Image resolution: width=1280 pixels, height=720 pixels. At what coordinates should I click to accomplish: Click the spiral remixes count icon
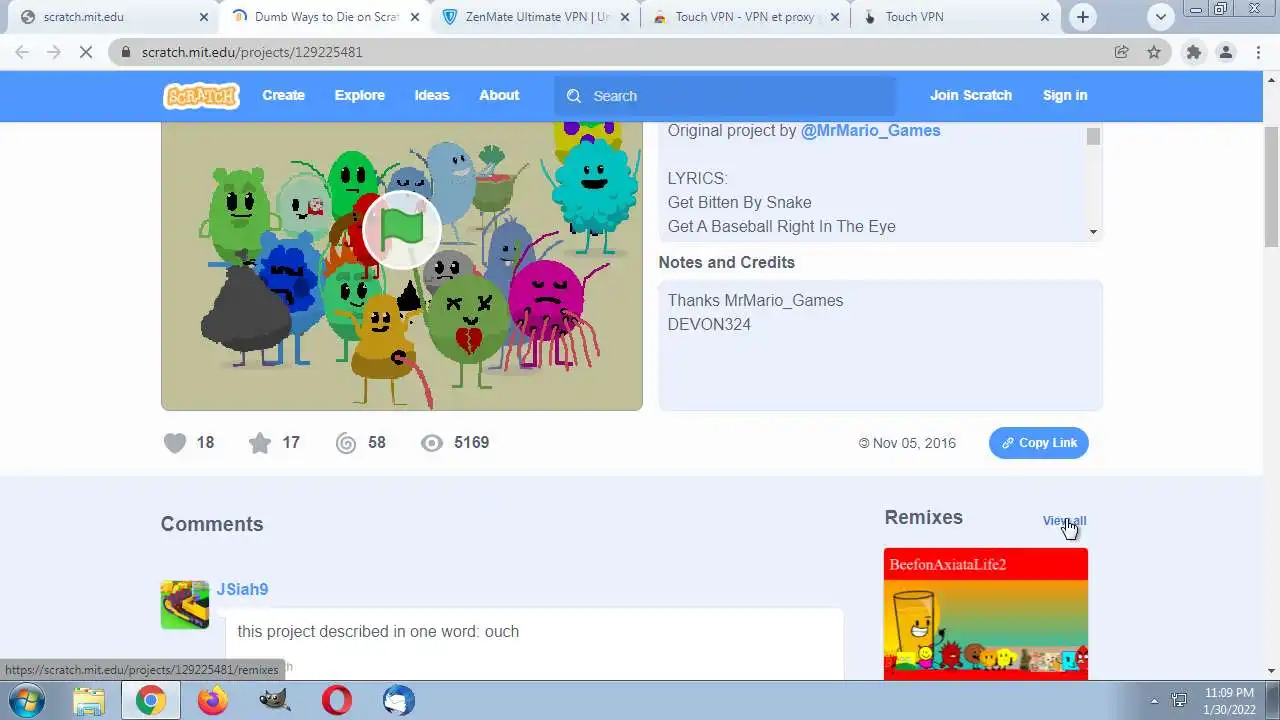[x=346, y=443]
